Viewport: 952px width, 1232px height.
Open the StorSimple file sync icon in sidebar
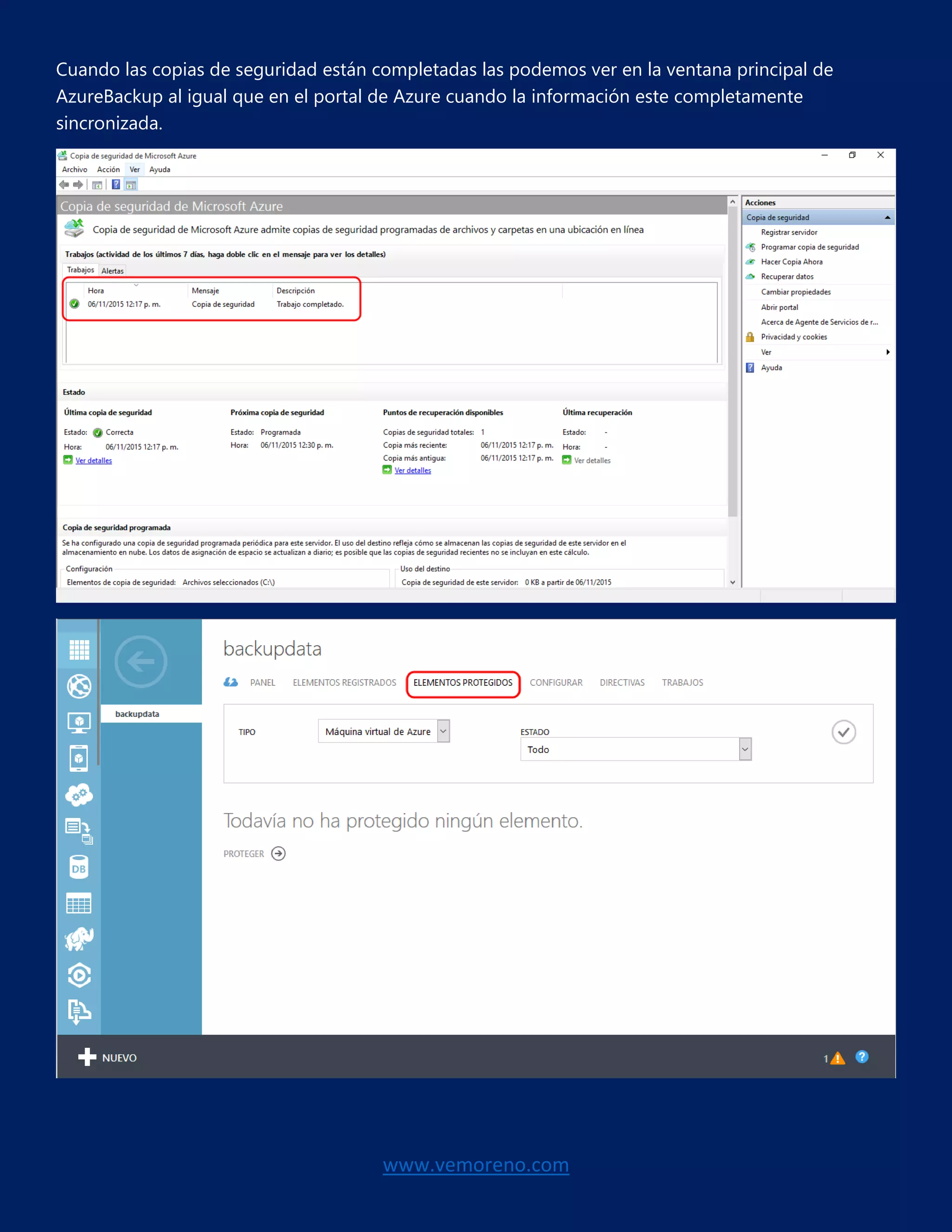[x=79, y=831]
